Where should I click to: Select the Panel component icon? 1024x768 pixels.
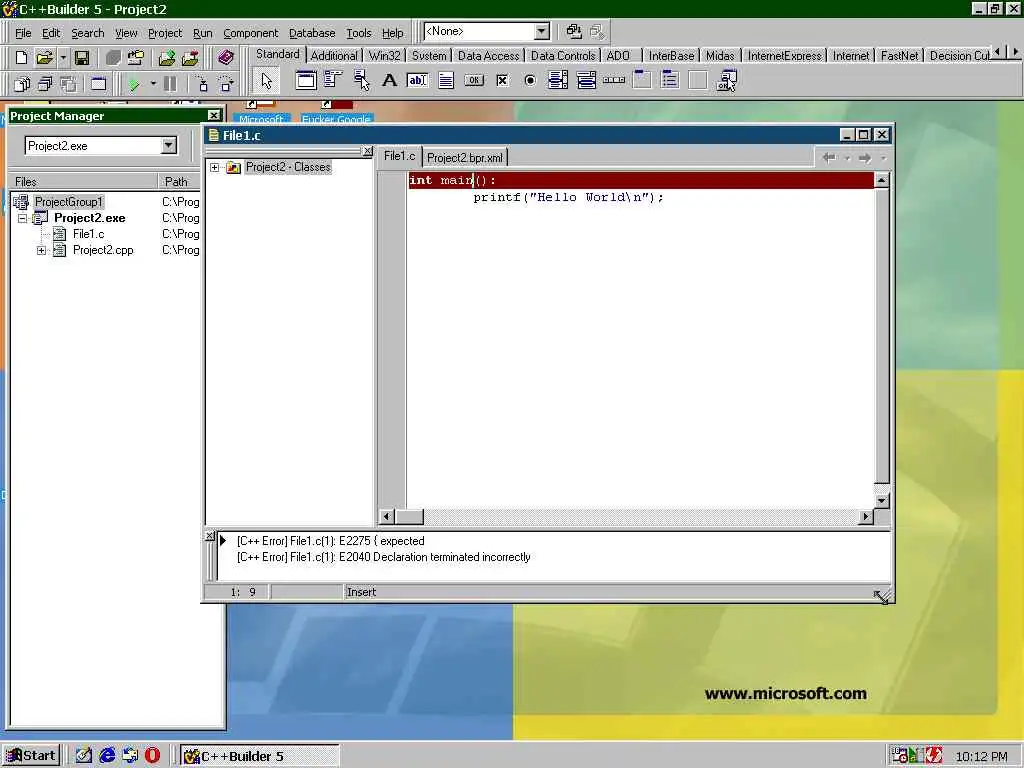pos(698,80)
